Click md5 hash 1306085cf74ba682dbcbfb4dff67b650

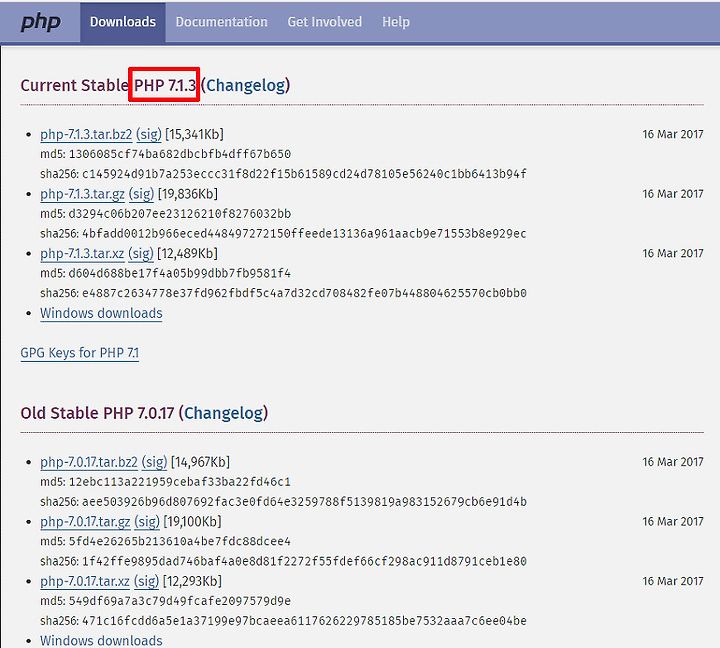pyautogui.click(x=180, y=154)
